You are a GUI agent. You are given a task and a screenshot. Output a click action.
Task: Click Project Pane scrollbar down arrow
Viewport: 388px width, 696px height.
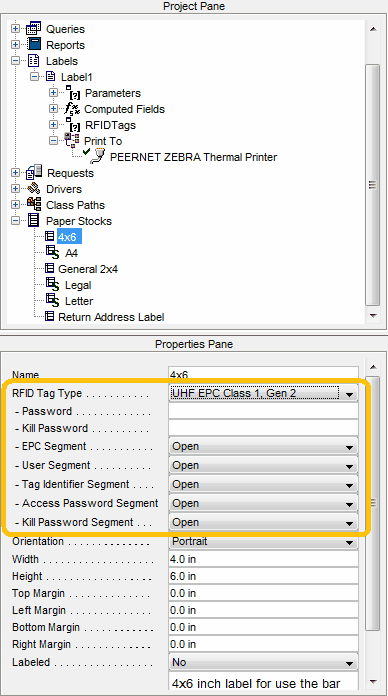tap(373, 316)
